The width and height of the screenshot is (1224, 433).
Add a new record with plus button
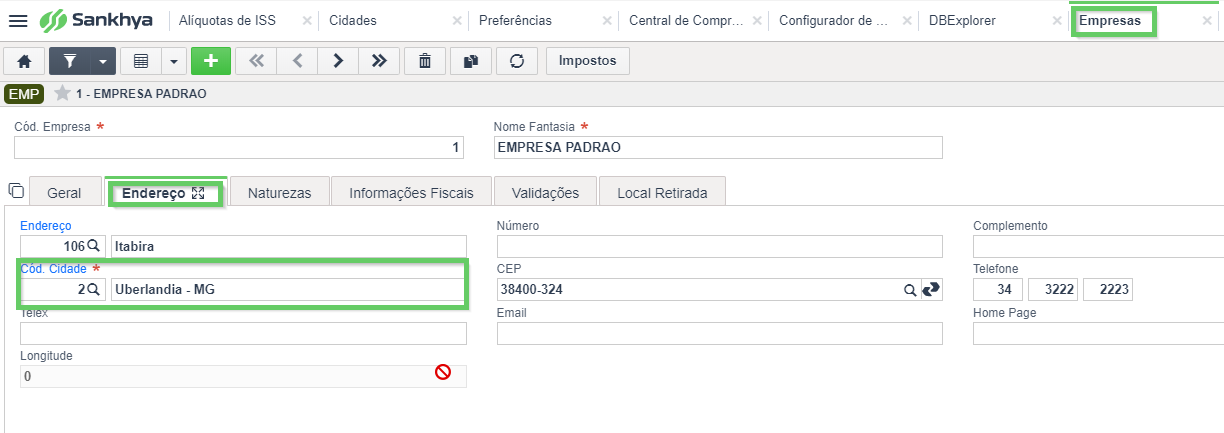(211, 61)
